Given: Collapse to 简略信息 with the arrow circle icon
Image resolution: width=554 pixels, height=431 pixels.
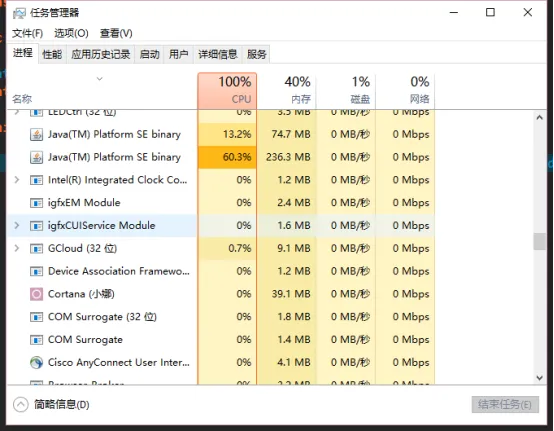Looking at the screenshot, I should 20,405.
